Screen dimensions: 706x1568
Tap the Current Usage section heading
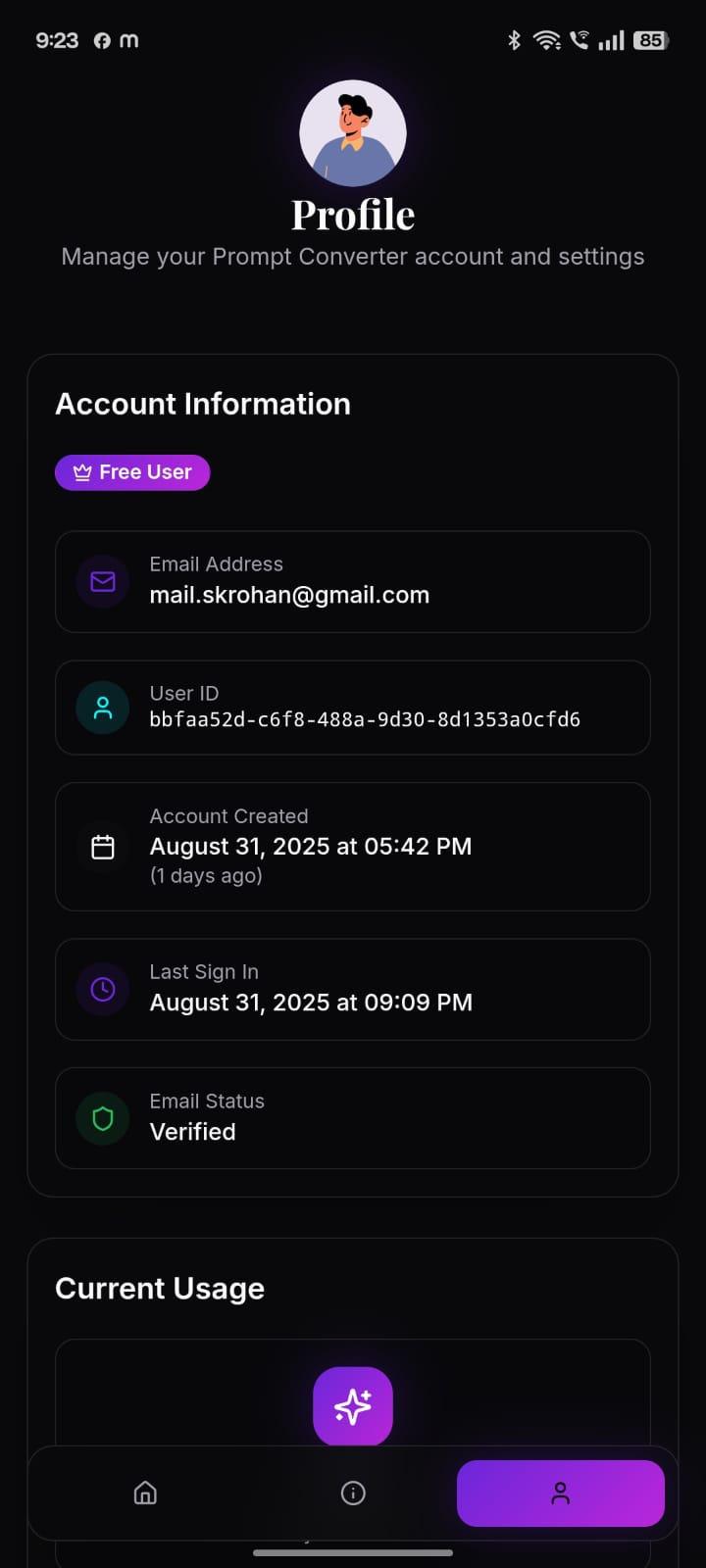[160, 1289]
